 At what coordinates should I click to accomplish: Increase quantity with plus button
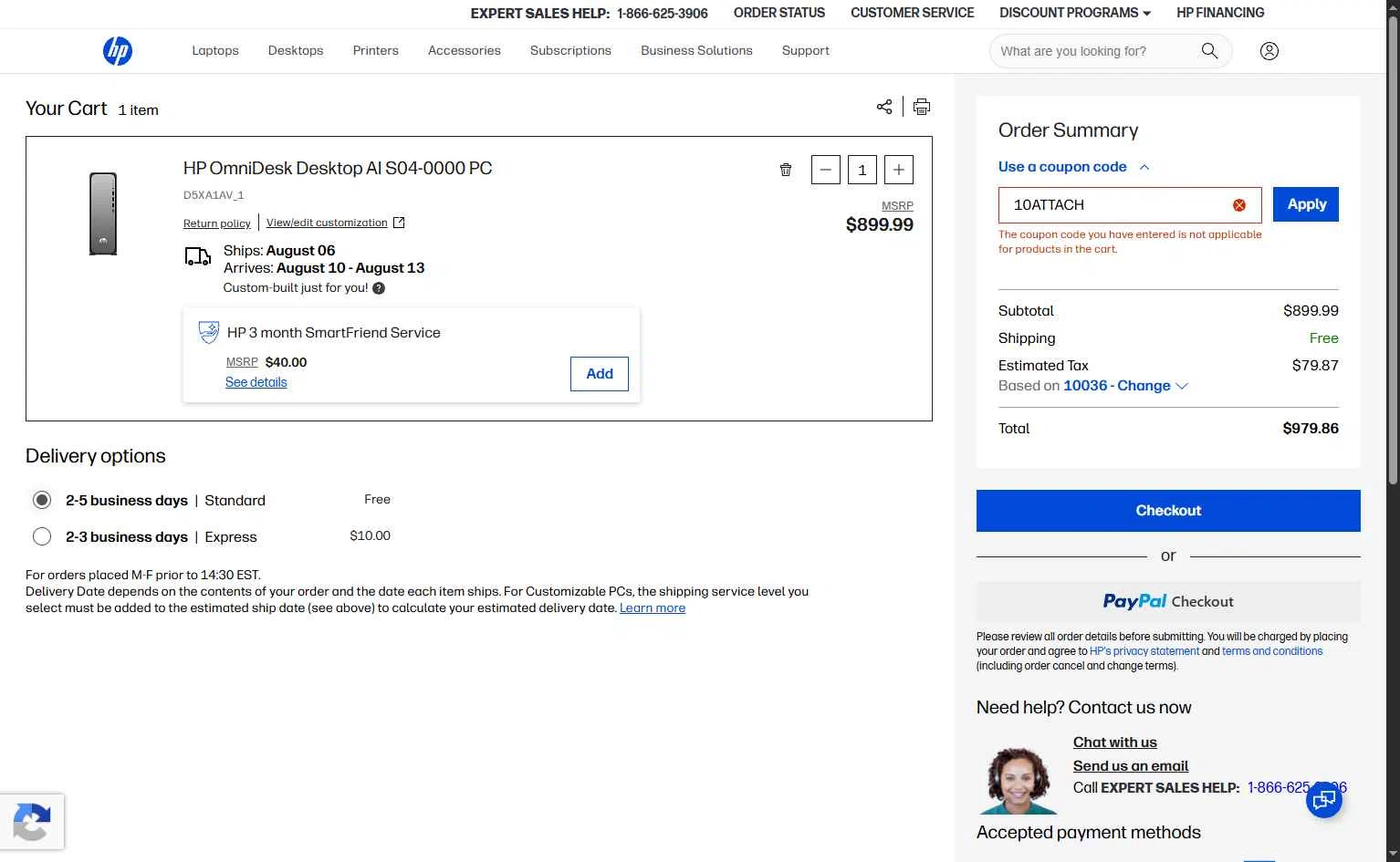point(899,170)
